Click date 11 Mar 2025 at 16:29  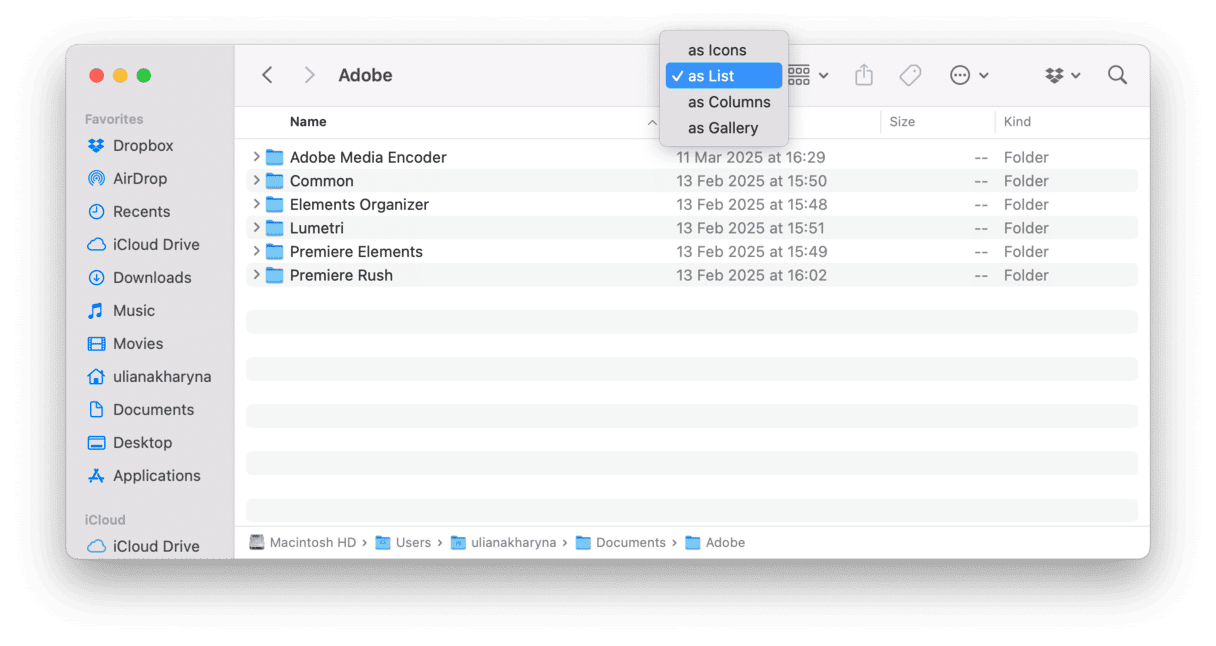[x=751, y=157]
